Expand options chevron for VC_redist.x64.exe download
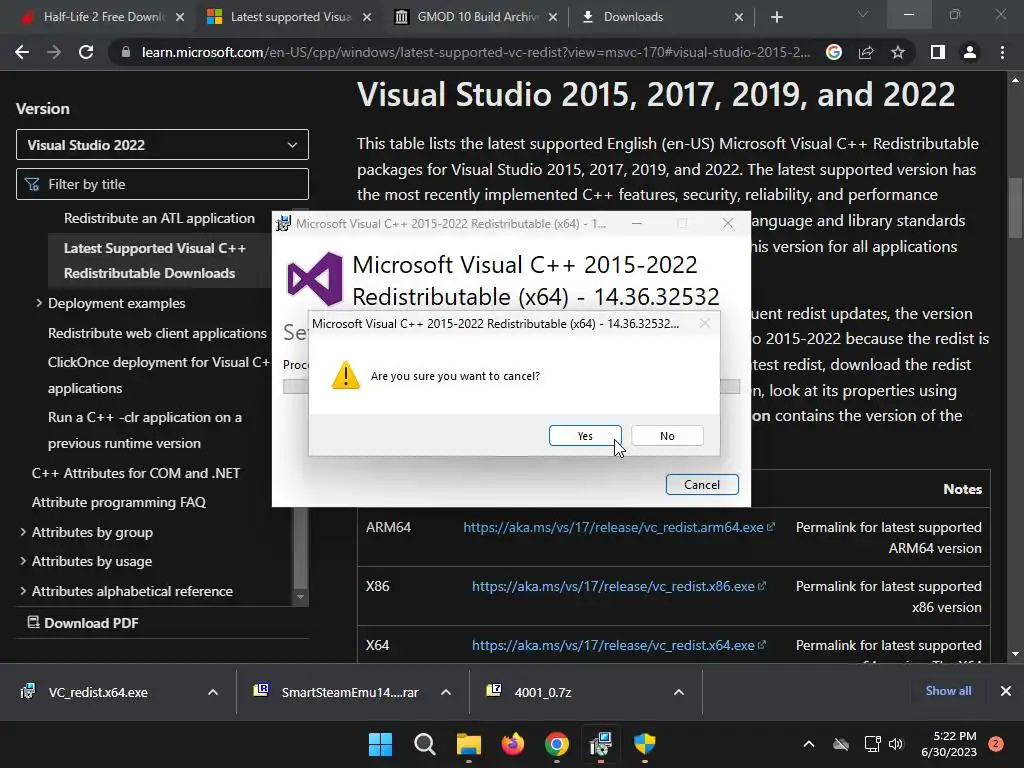Viewport: 1024px width, 768px height. 213,692
